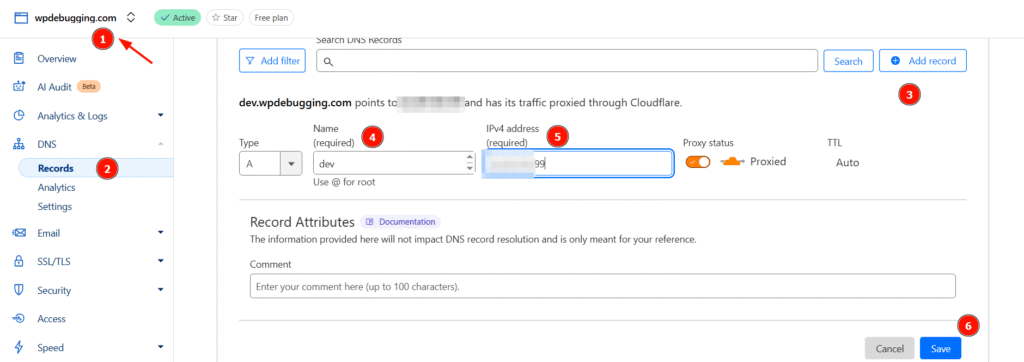This screenshot has height=362, width=1024.
Task: Select the DNS network icon
Action: click(20, 144)
